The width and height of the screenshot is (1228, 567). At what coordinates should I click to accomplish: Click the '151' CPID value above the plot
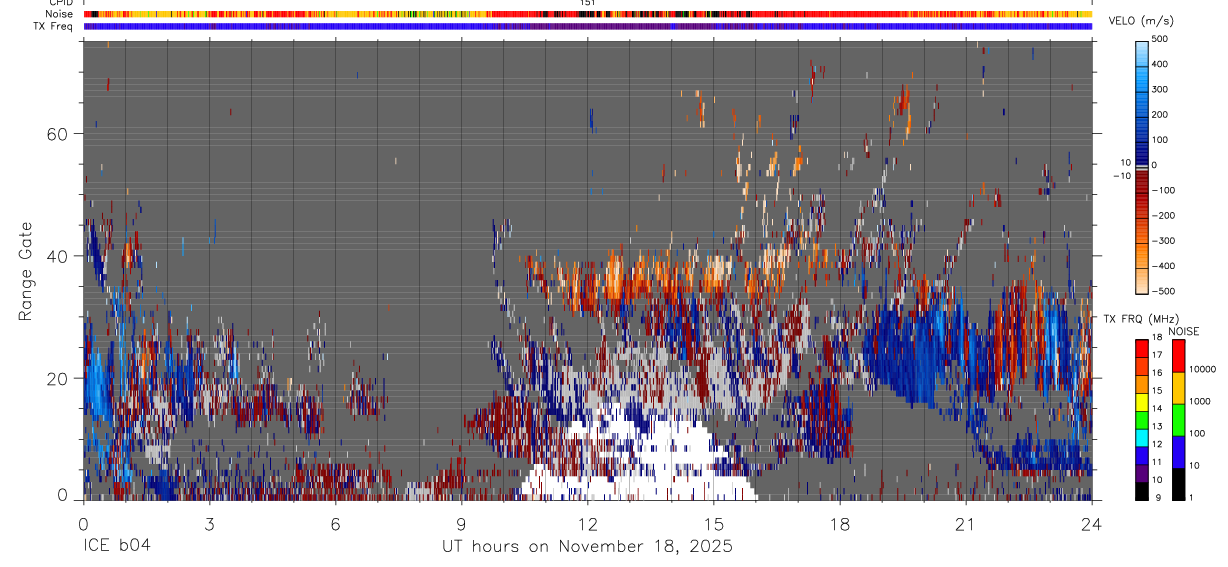588,3
